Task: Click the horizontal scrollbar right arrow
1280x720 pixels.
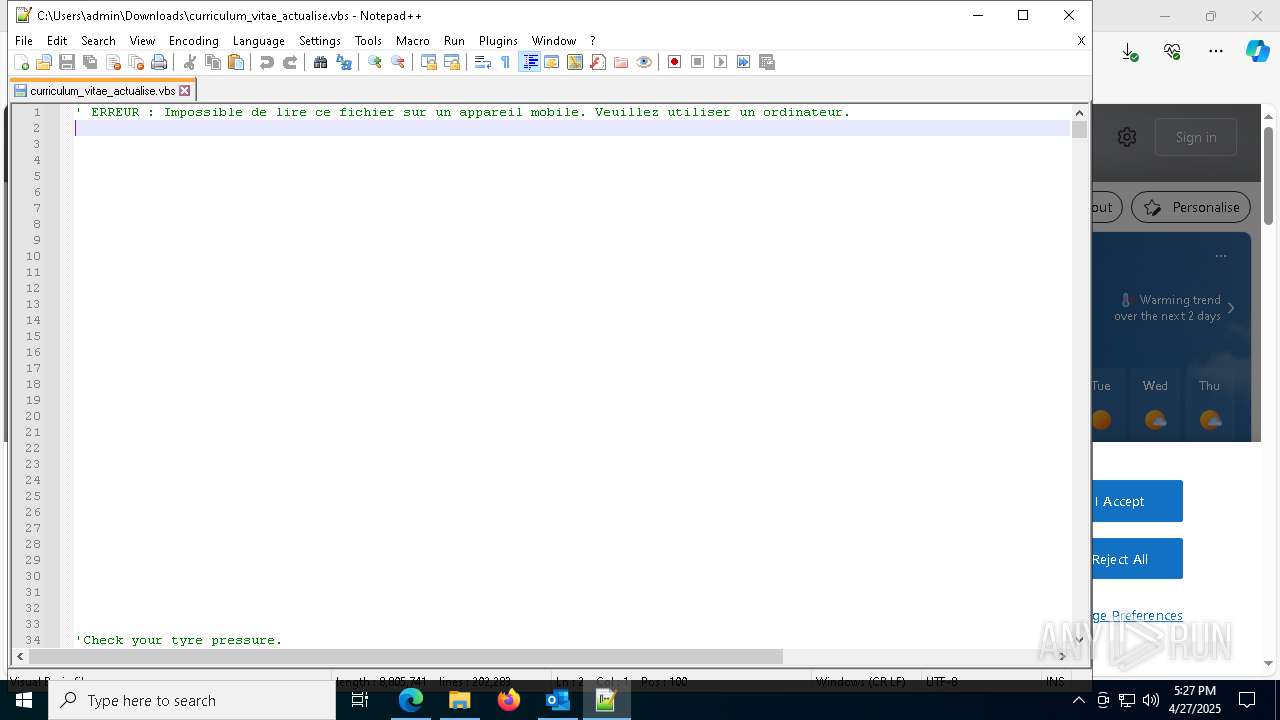Action: coord(1063,656)
